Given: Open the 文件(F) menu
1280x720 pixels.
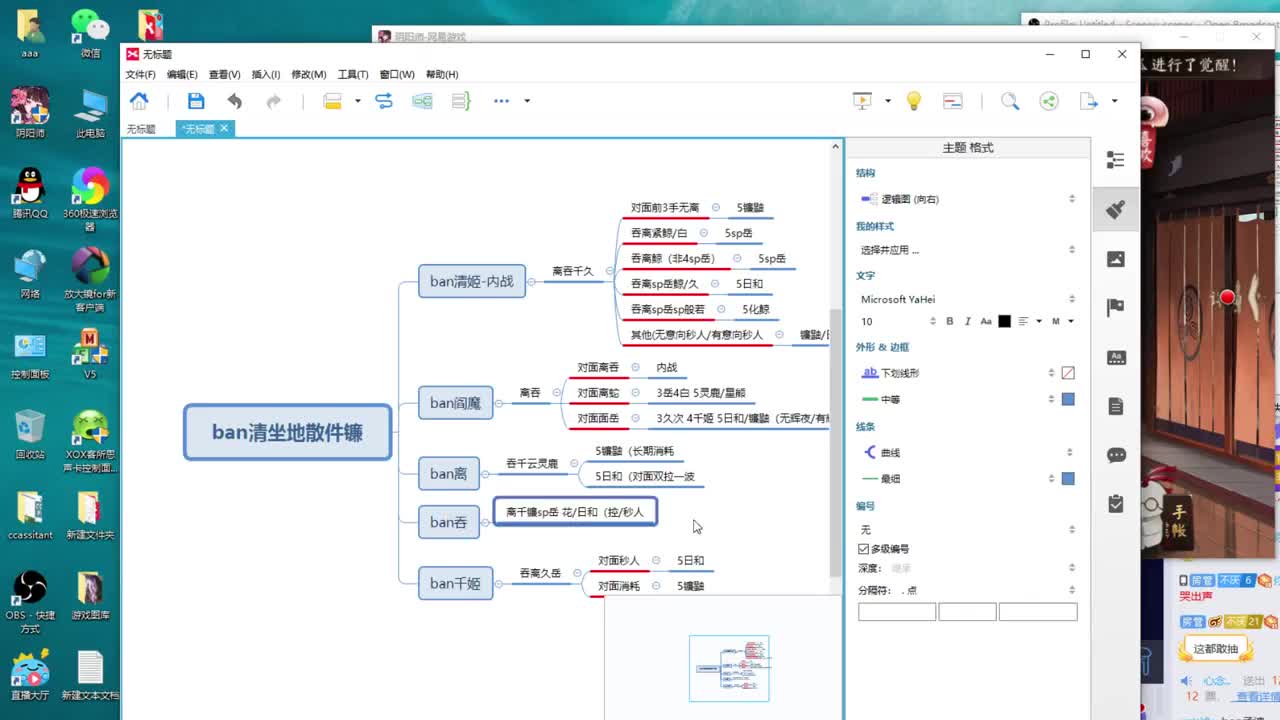Looking at the screenshot, I should tap(140, 74).
